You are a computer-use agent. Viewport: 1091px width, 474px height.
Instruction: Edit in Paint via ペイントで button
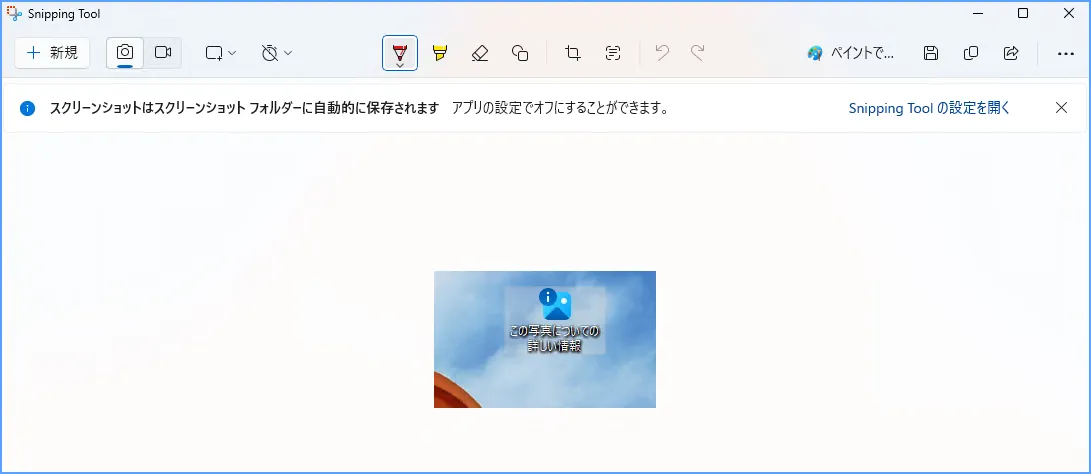(851, 53)
